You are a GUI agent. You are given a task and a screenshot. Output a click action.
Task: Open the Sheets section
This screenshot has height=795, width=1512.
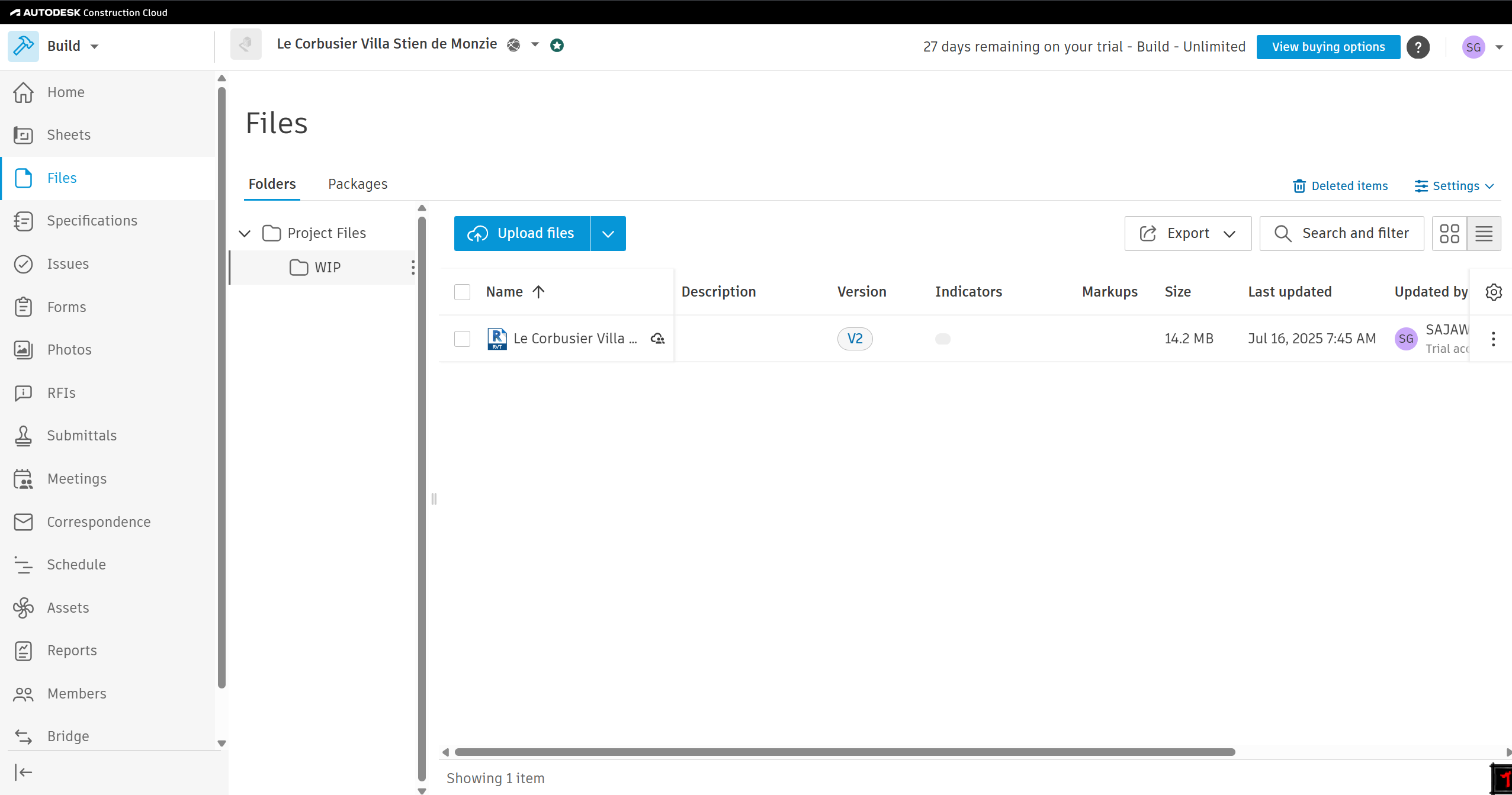[108, 135]
